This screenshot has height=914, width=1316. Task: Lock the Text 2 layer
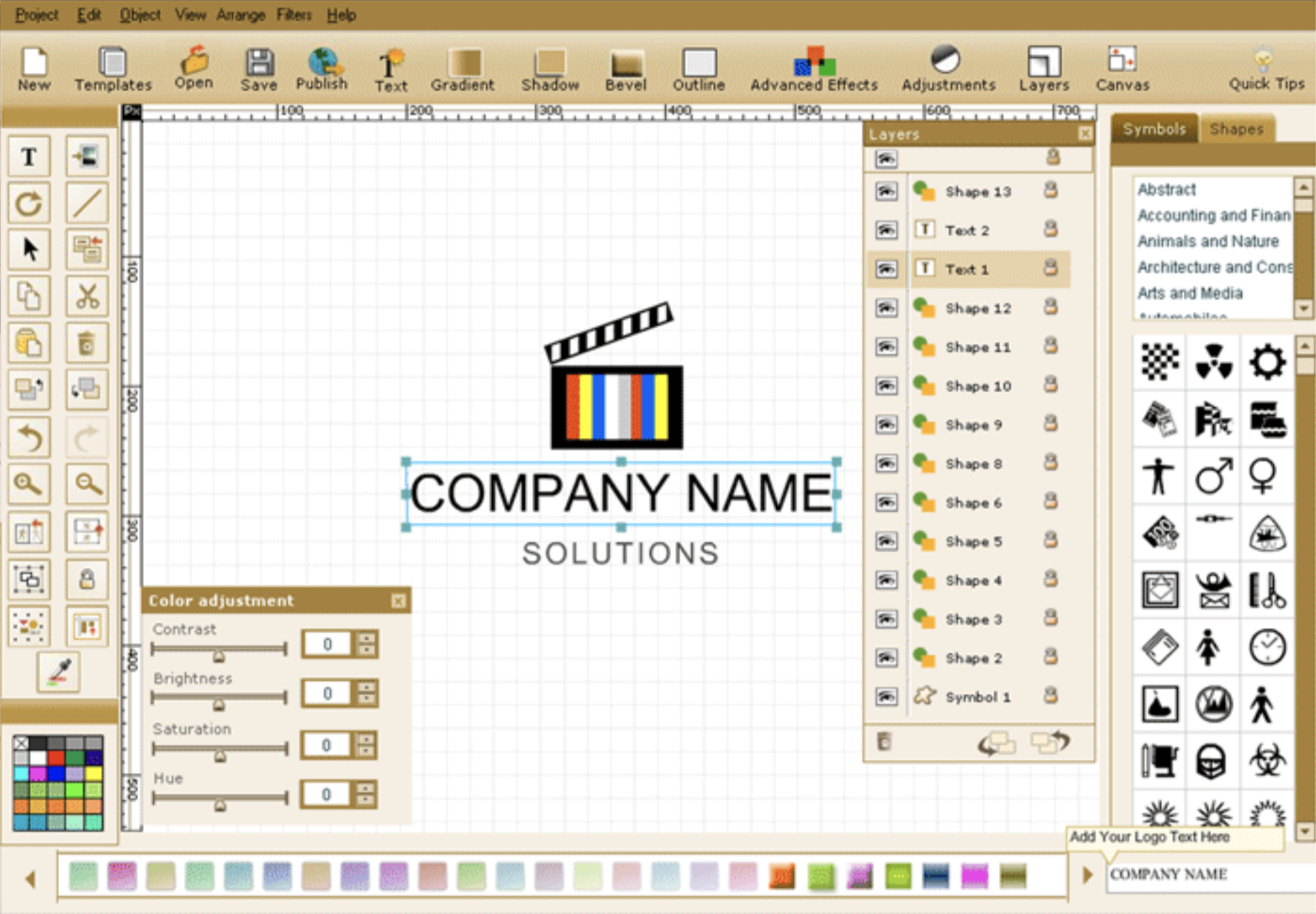[x=1052, y=229]
